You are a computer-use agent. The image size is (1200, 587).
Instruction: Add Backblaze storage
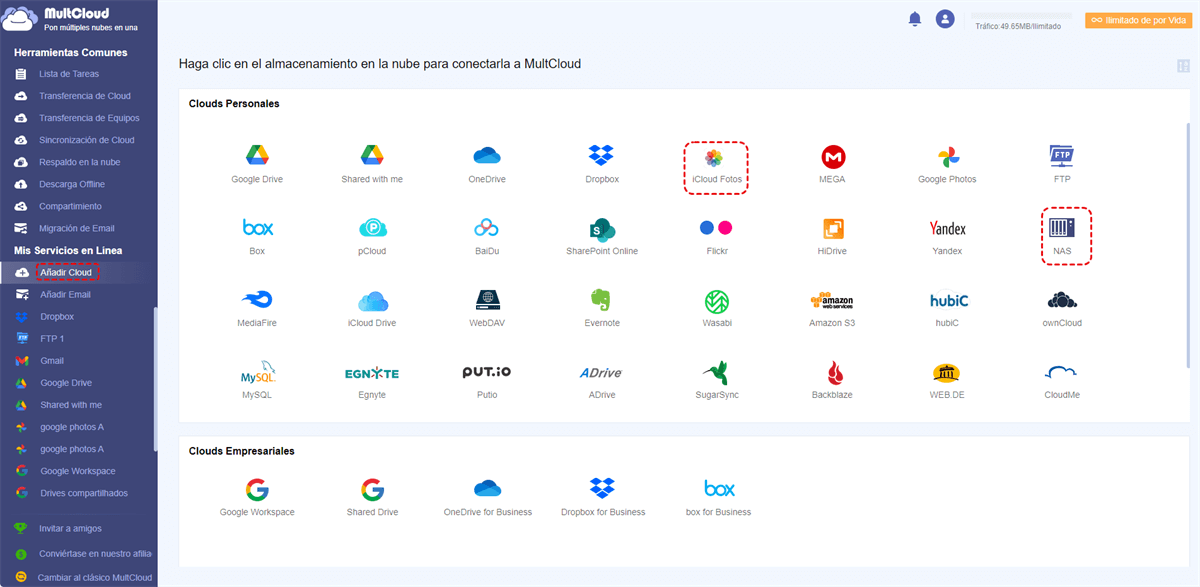[x=832, y=381]
